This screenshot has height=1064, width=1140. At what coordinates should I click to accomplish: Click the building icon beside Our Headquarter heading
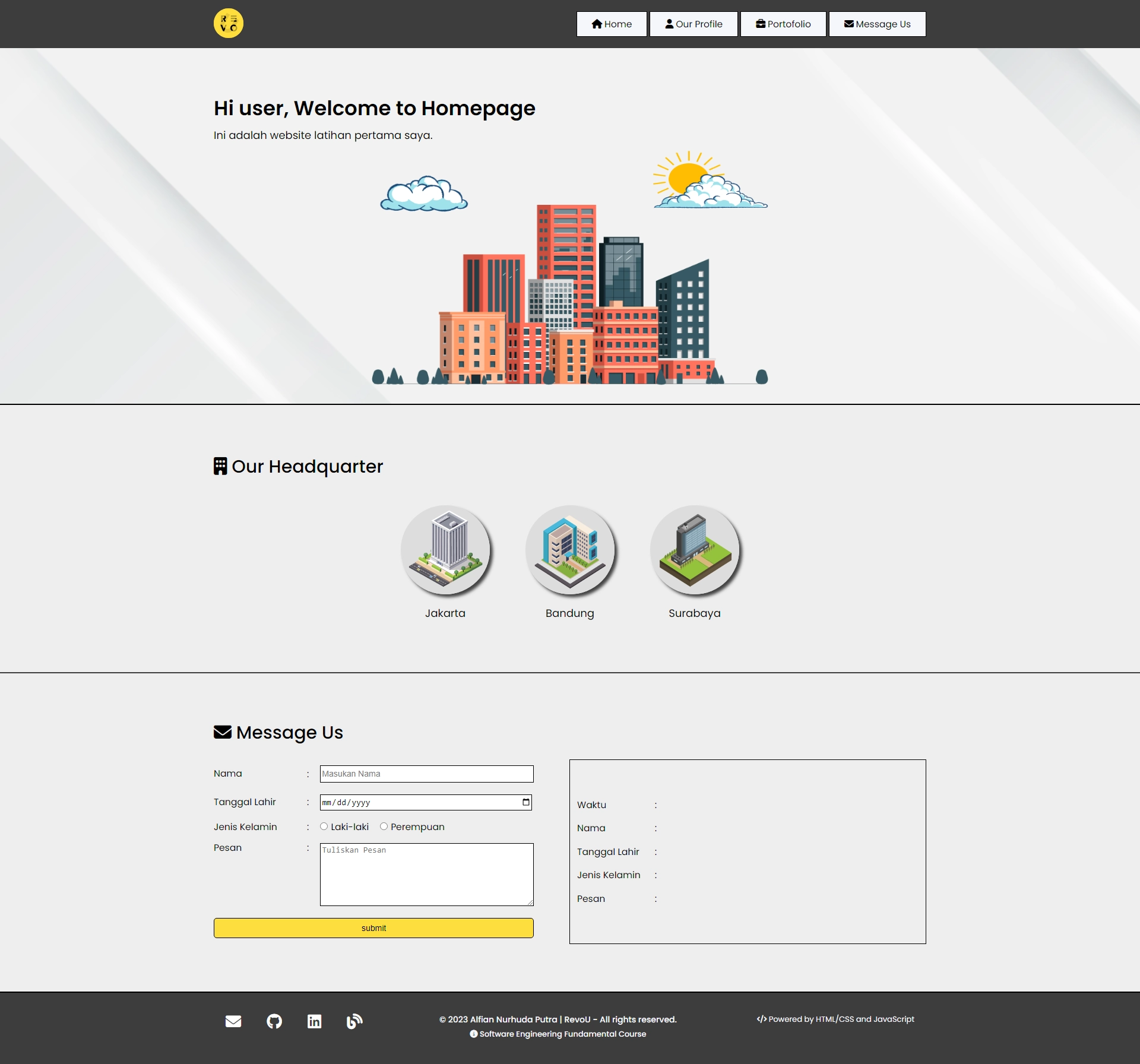pyautogui.click(x=220, y=465)
